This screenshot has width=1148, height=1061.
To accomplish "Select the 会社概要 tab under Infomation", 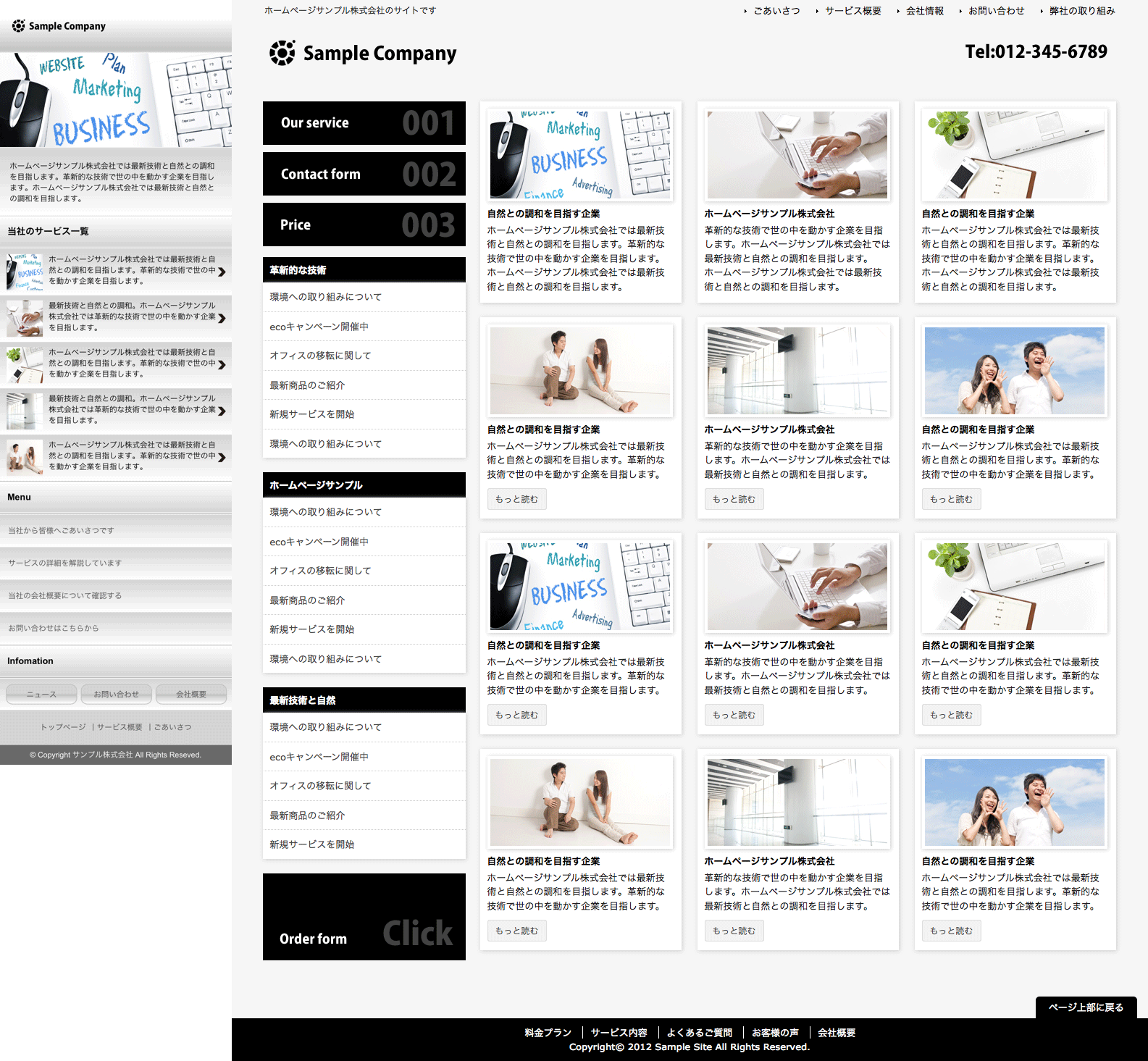I will tap(191, 695).
